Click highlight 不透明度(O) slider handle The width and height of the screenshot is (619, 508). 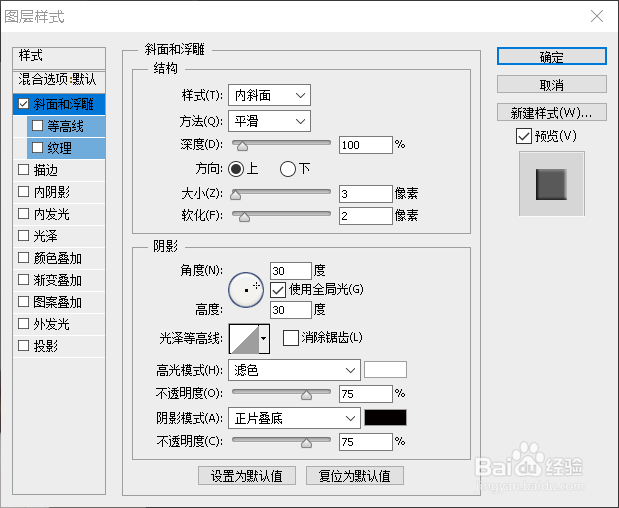point(306,395)
